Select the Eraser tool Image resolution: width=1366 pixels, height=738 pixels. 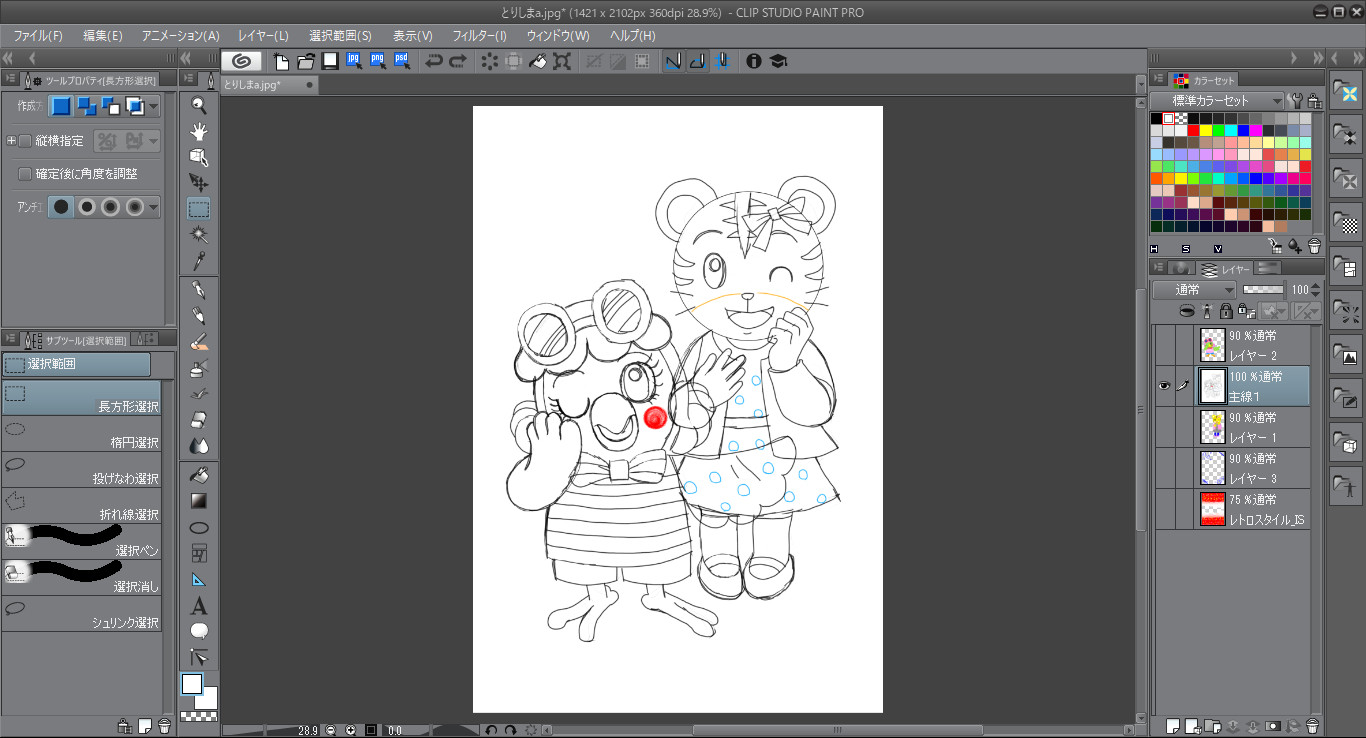(199, 419)
